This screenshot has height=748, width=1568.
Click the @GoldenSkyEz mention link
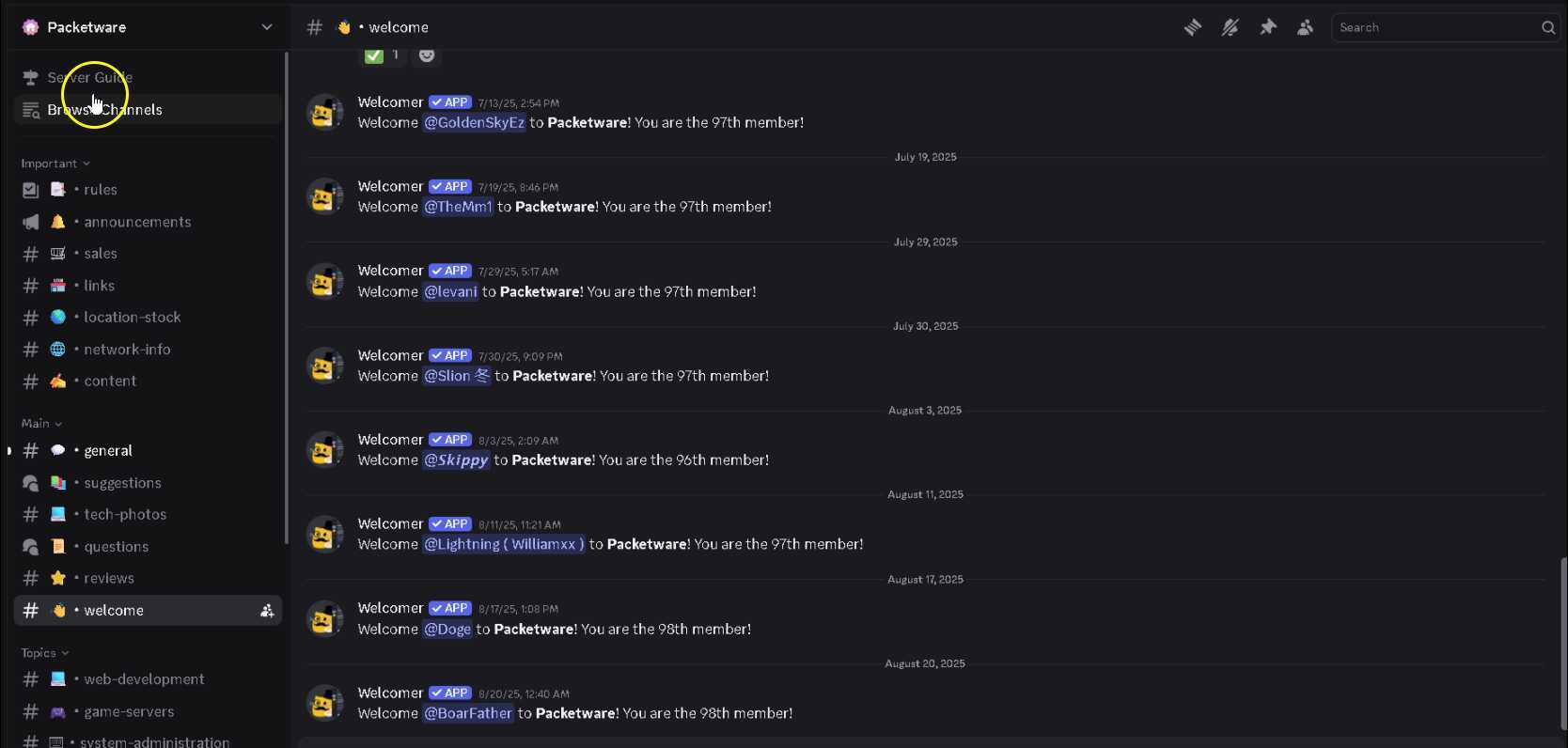(475, 123)
